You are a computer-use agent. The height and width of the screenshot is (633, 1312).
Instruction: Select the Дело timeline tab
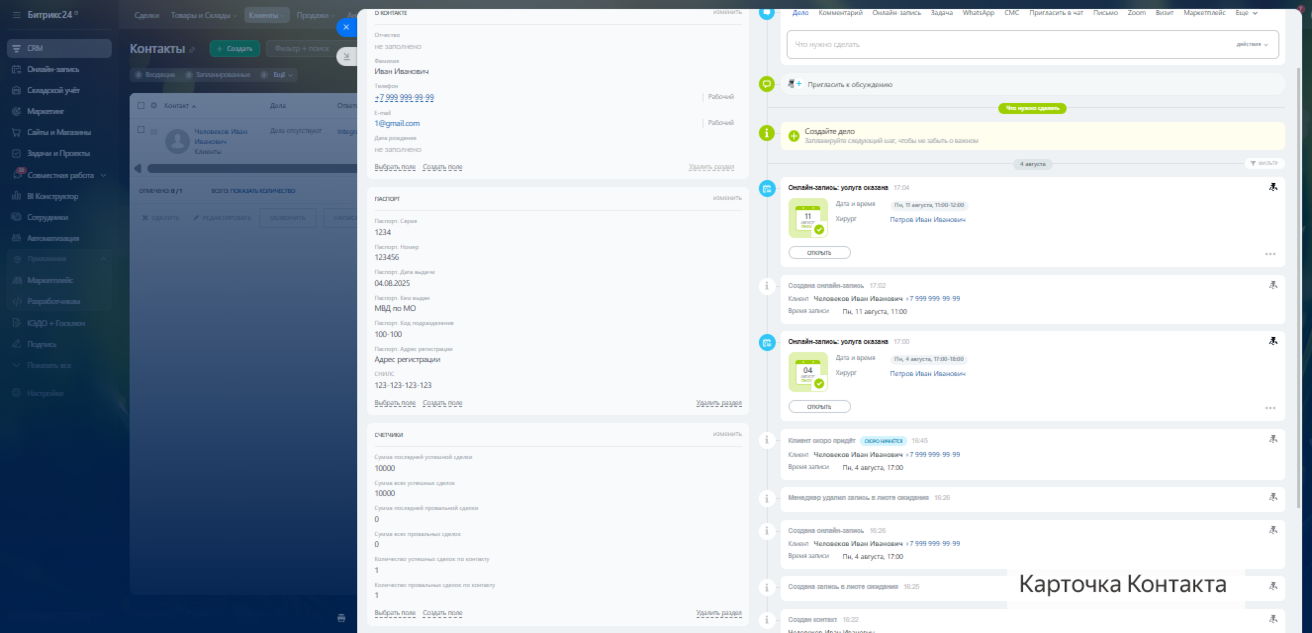point(800,13)
